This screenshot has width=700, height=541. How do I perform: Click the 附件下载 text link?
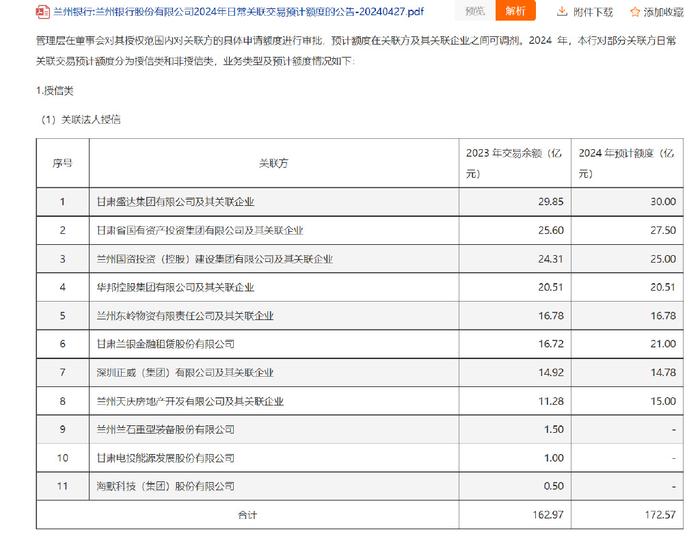tap(593, 12)
